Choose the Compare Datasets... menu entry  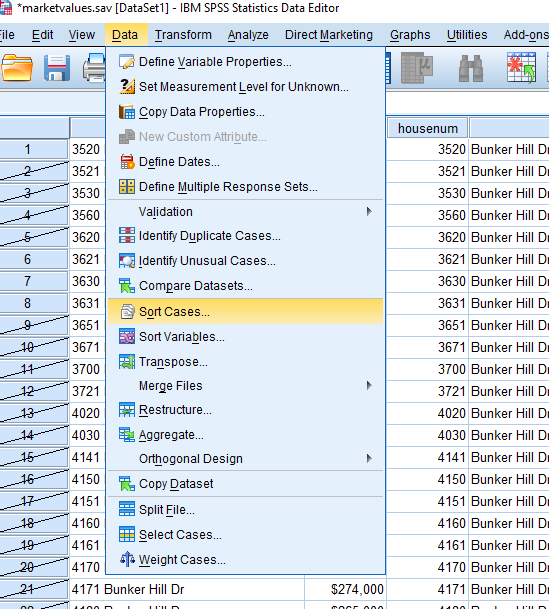[x=245, y=286]
